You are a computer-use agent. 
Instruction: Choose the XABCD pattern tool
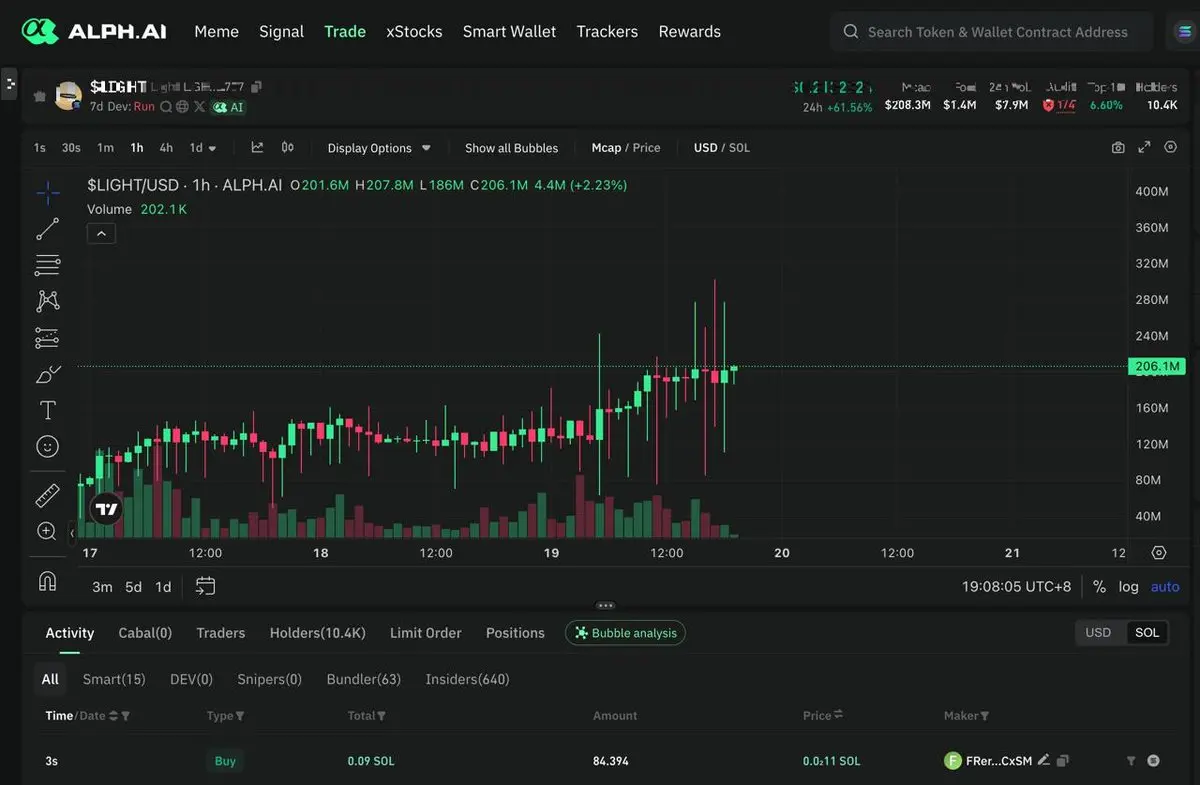[47, 301]
